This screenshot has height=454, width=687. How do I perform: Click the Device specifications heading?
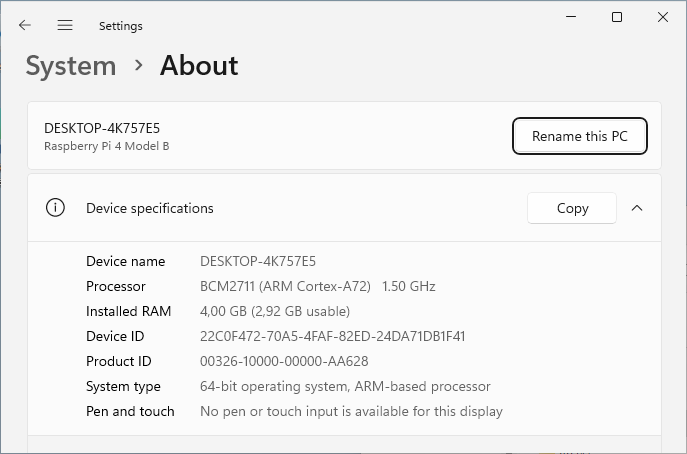(150, 208)
